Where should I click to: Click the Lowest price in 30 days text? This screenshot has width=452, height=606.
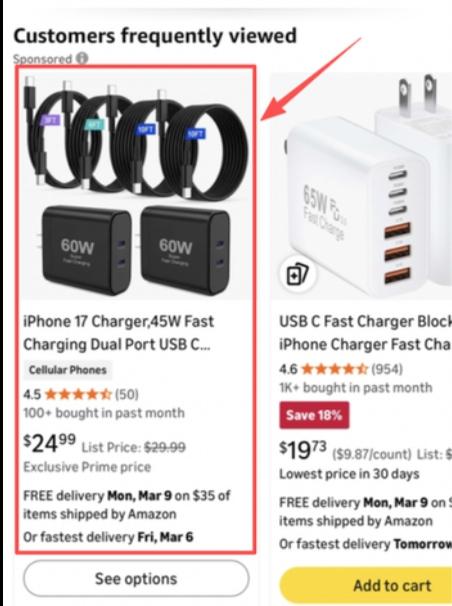[349, 474]
